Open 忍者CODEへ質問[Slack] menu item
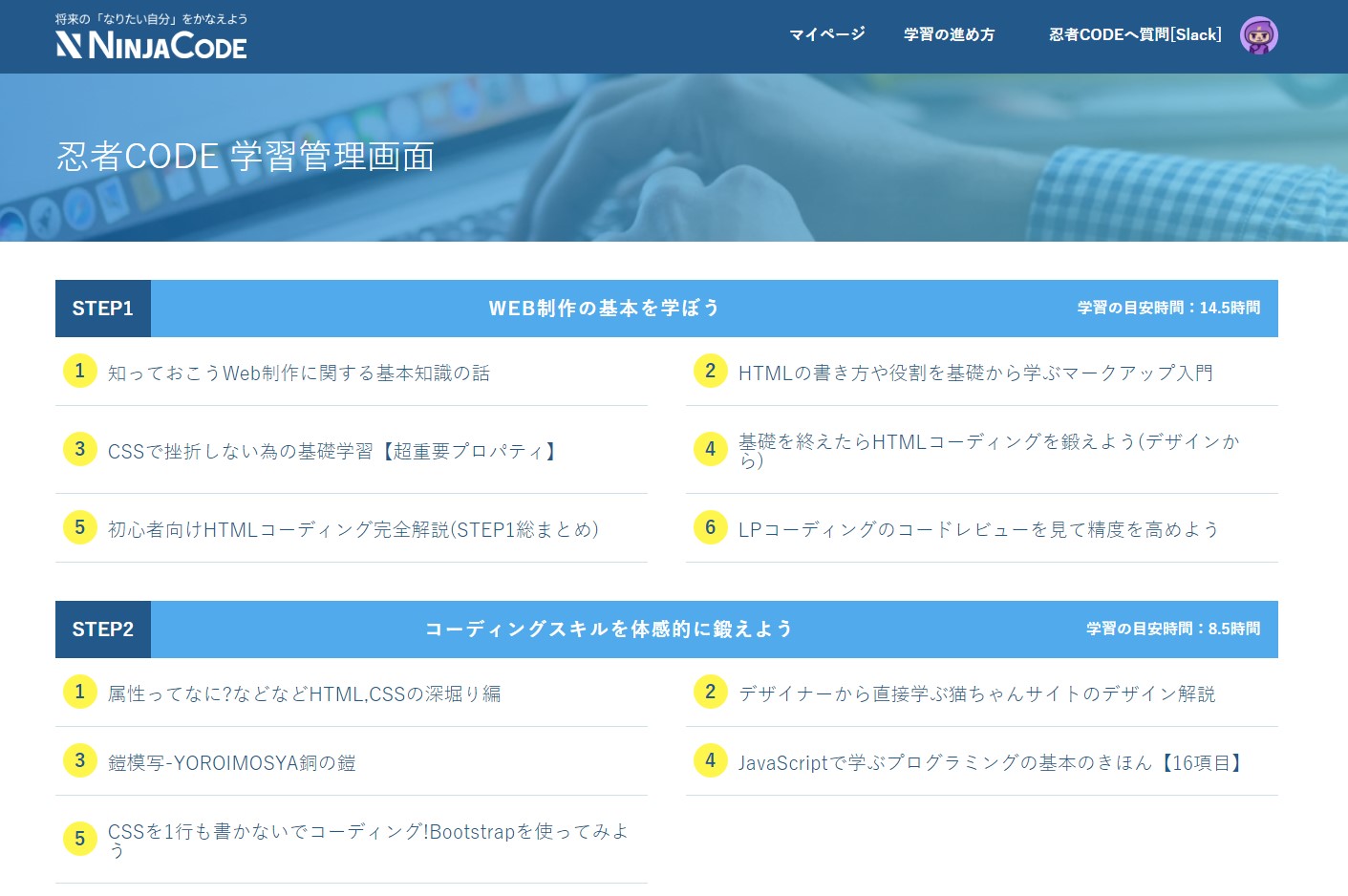Viewport: 1348px width, 896px height. (1135, 34)
